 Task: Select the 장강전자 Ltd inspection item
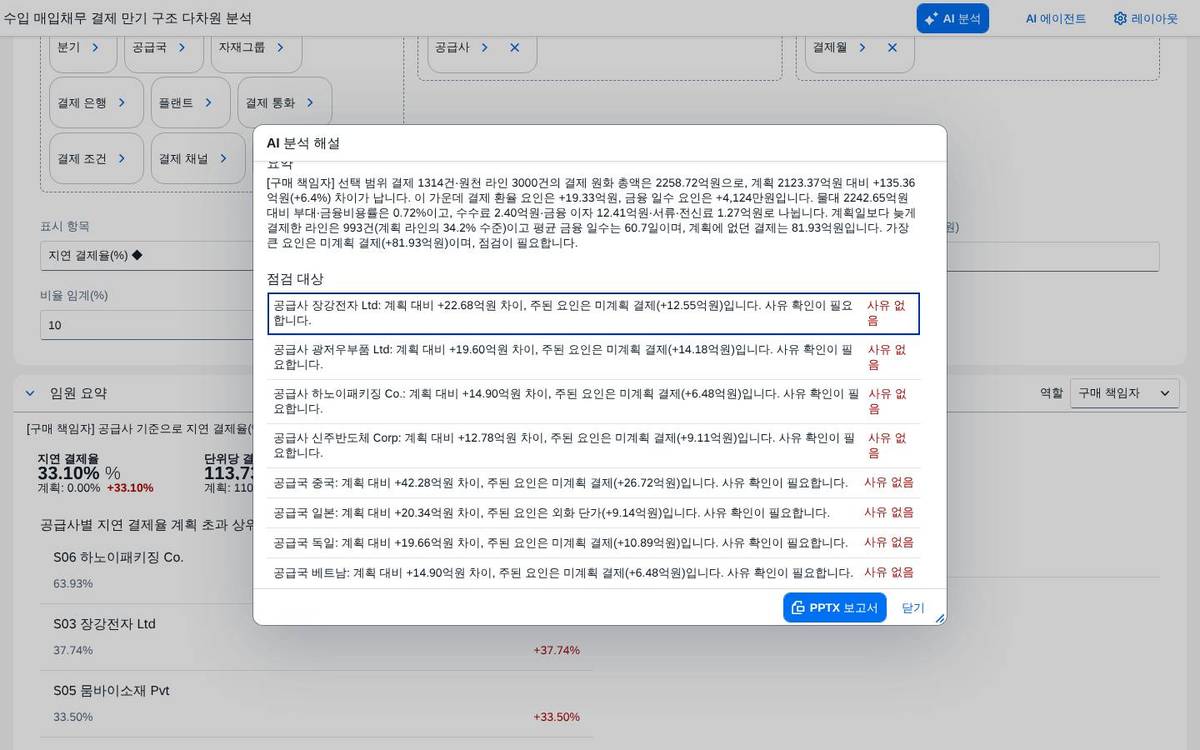593,313
